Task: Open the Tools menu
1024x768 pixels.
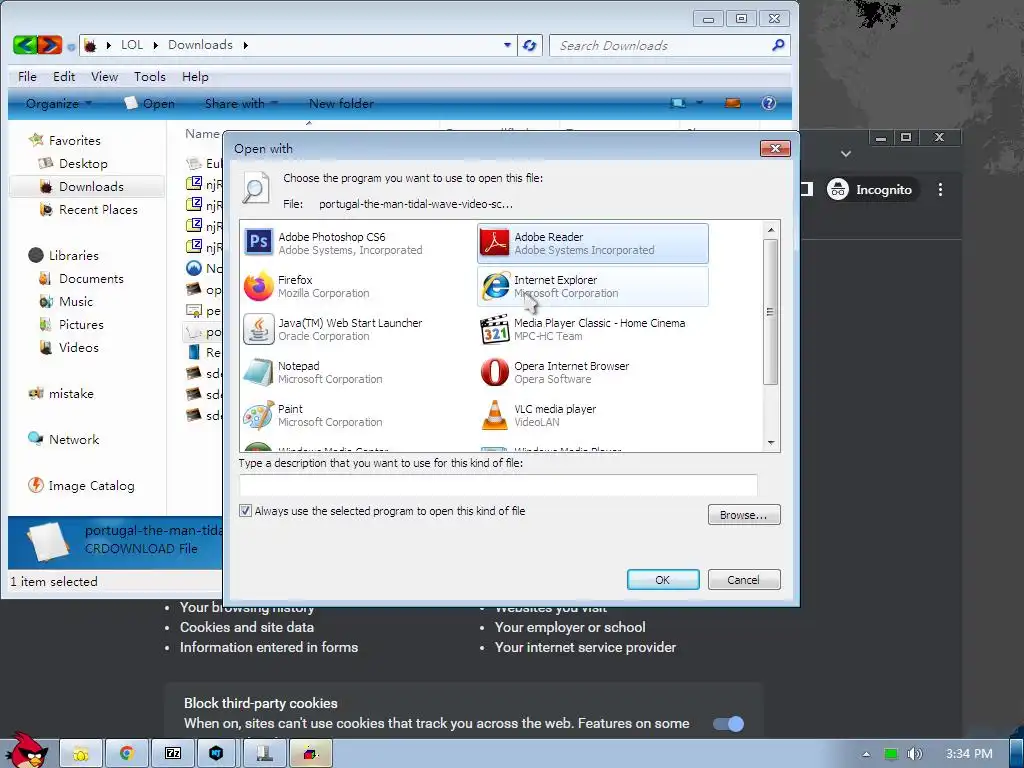Action: (x=150, y=76)
